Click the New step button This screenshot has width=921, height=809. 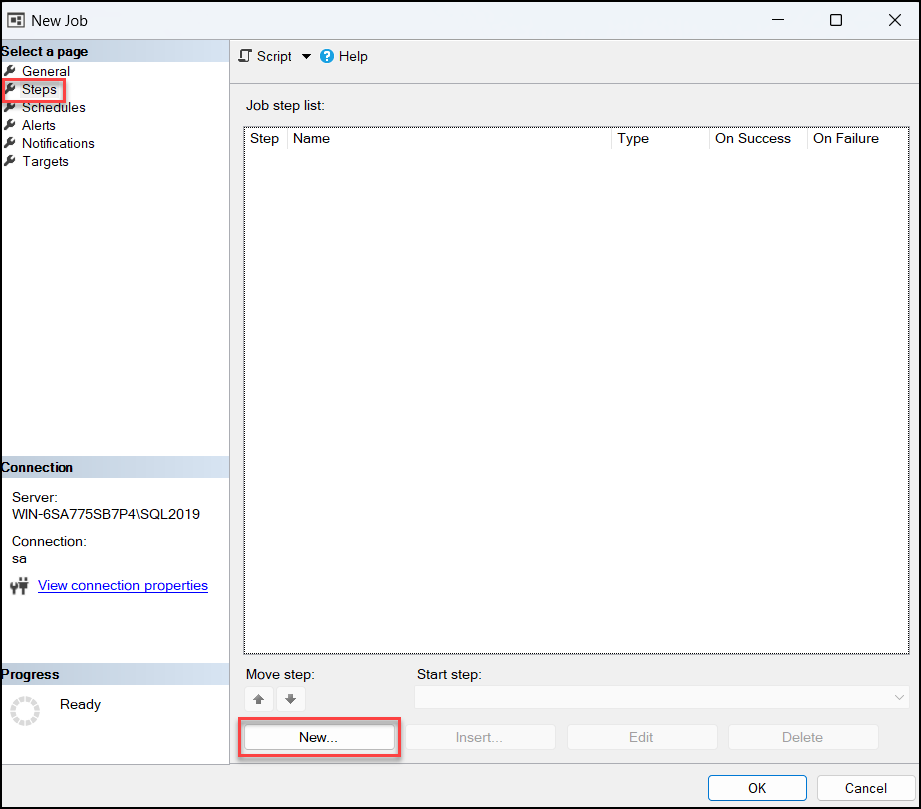click(x=319, y=737)
